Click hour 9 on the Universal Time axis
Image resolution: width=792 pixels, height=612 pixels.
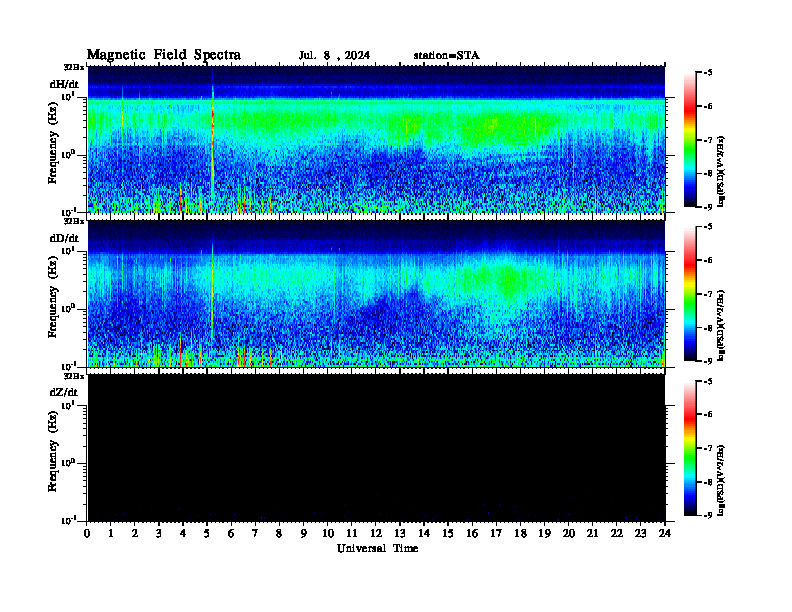coord(304,534)
